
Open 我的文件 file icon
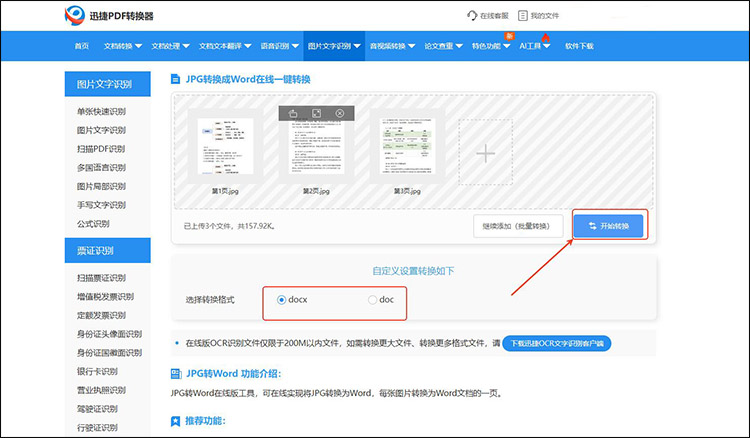point(523,16)
